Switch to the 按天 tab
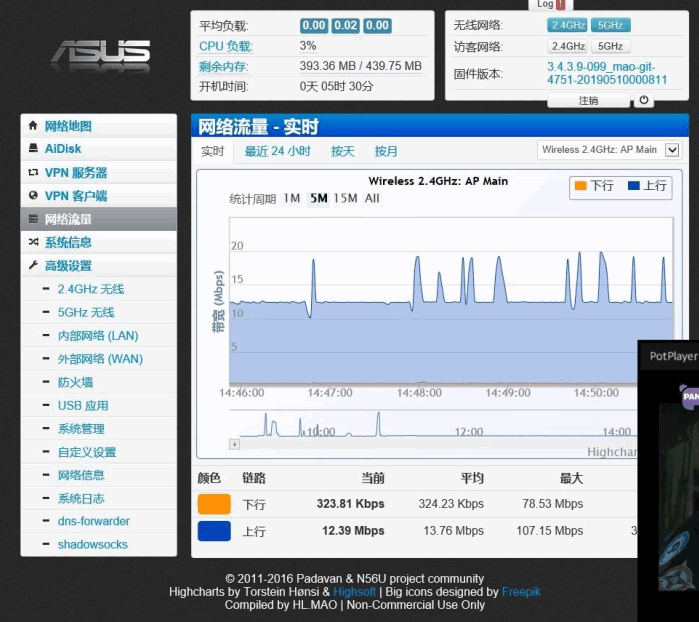699x622 pixels. click(x=342, y=151)
